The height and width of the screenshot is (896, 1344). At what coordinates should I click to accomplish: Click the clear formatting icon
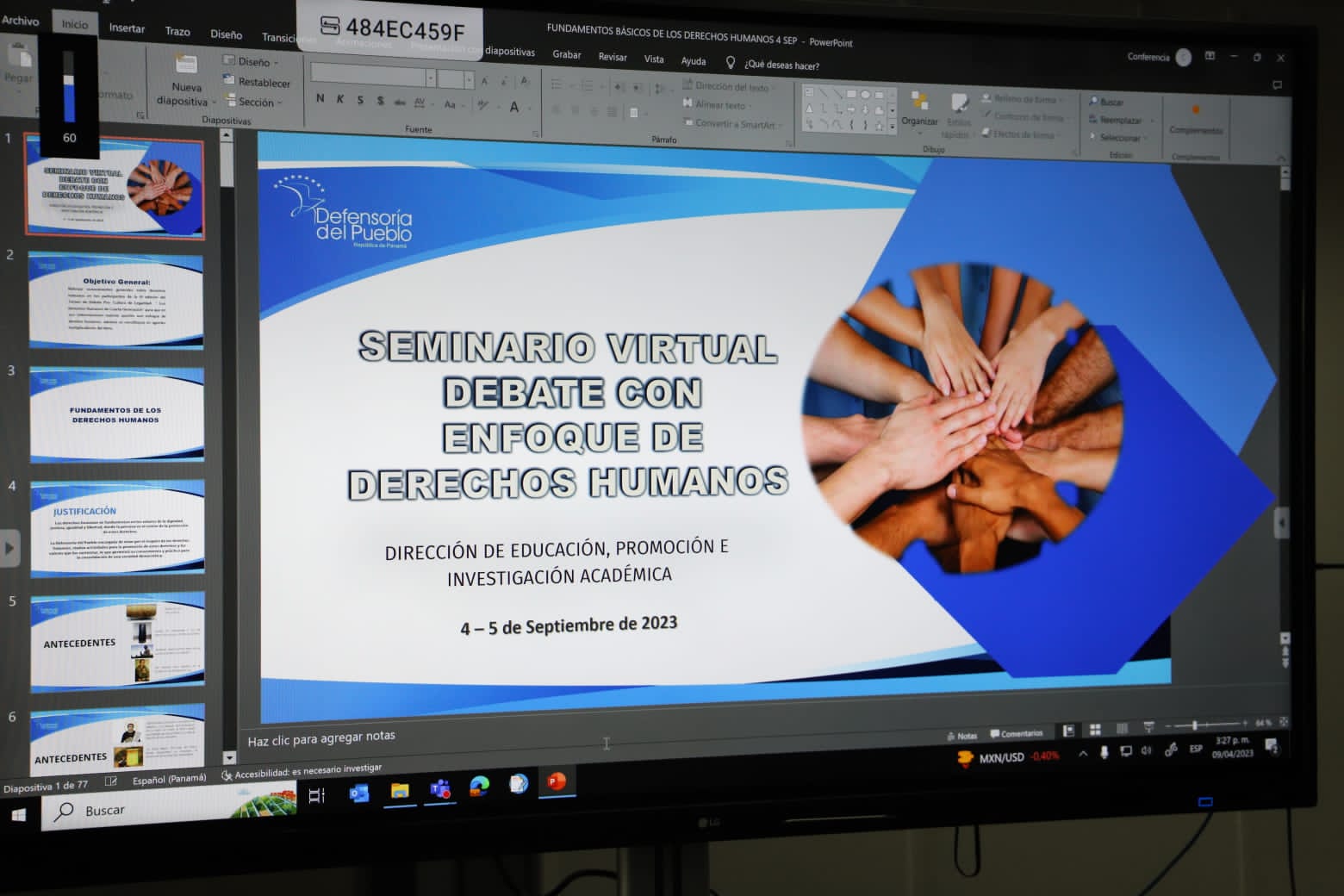[526, 82]
